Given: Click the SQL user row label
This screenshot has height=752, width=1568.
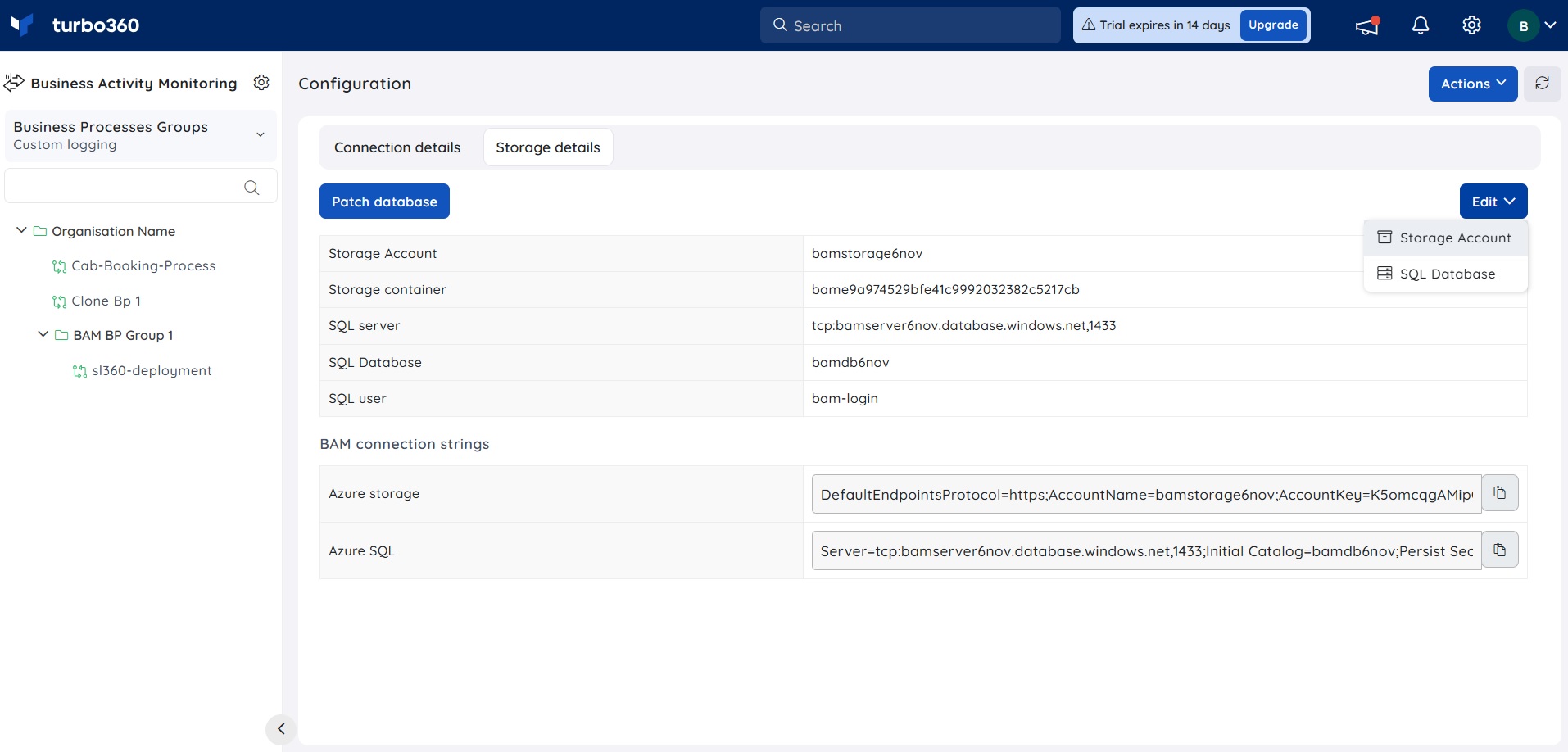Looking at the screenshot, I should tap(357, 399).
